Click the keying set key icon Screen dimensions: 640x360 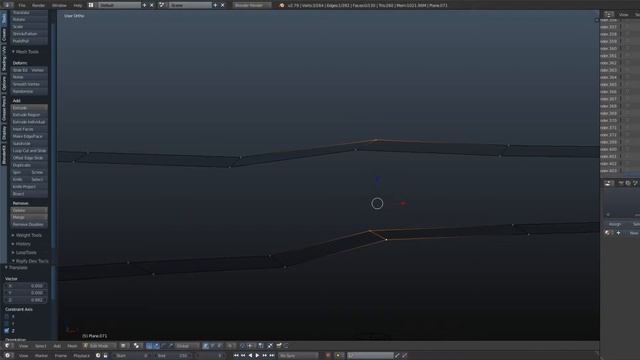click(397, 356)
